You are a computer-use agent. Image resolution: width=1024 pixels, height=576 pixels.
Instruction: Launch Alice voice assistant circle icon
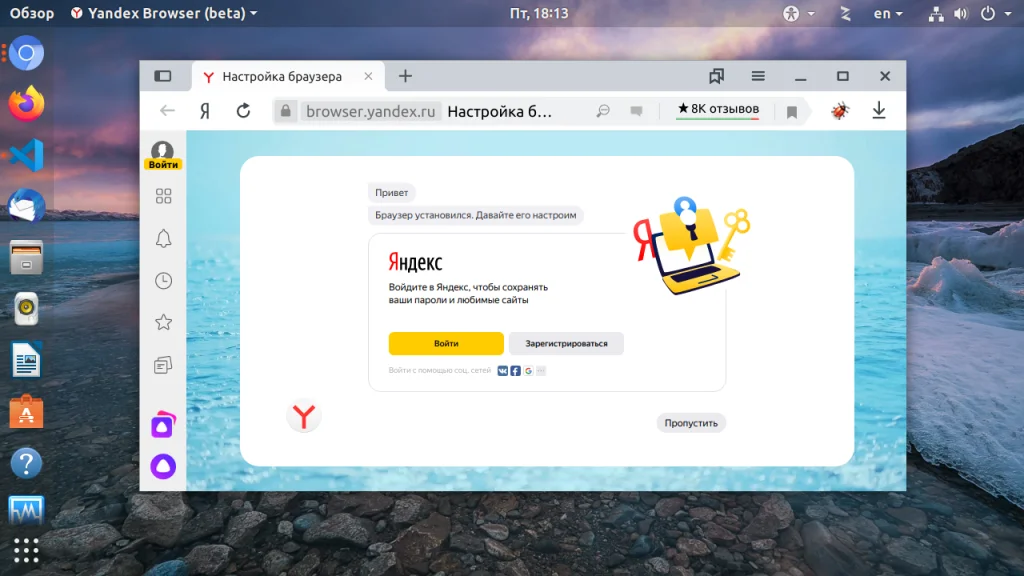(x=163, y=466)
